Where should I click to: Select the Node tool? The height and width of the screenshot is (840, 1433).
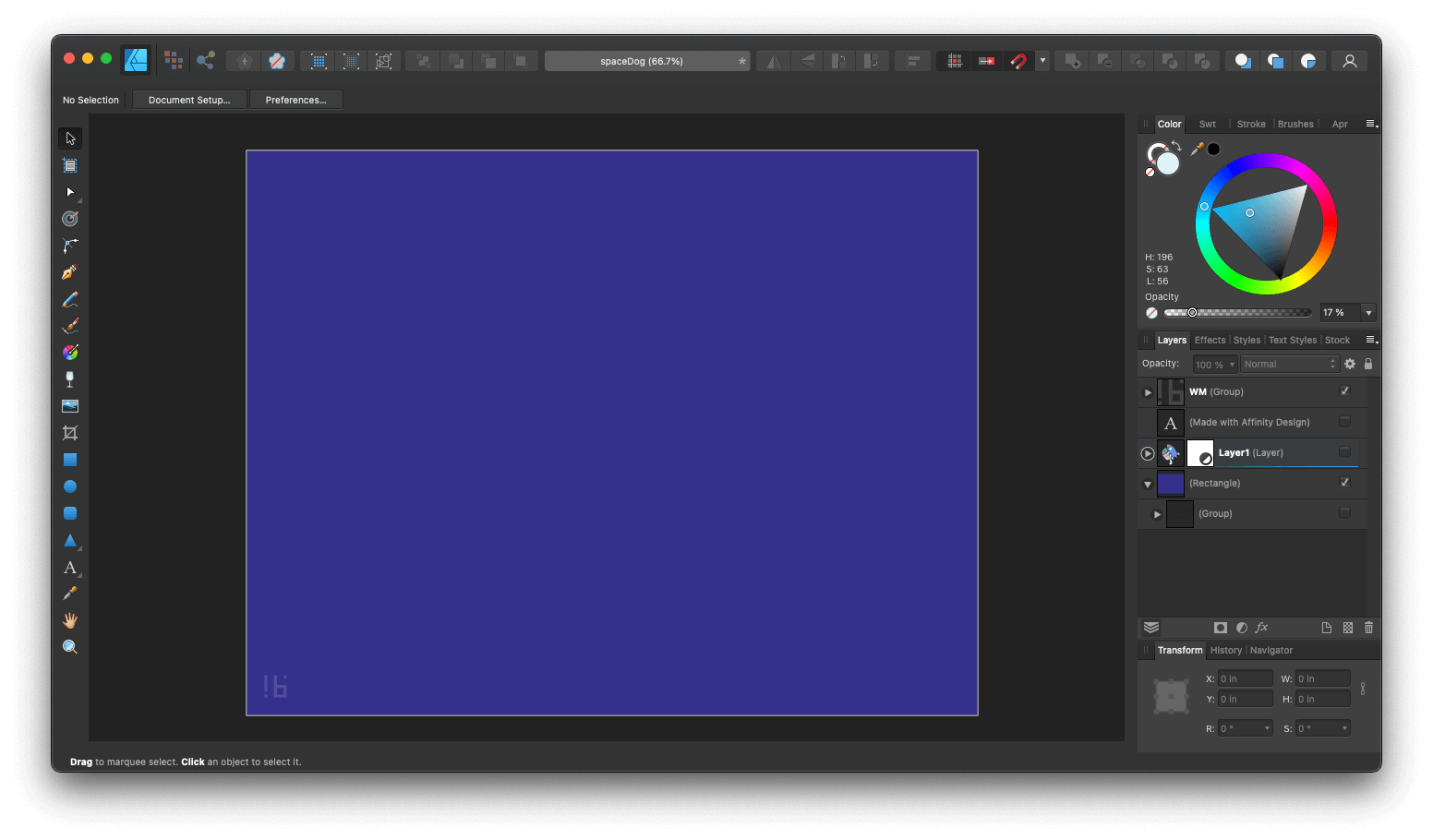70,192
